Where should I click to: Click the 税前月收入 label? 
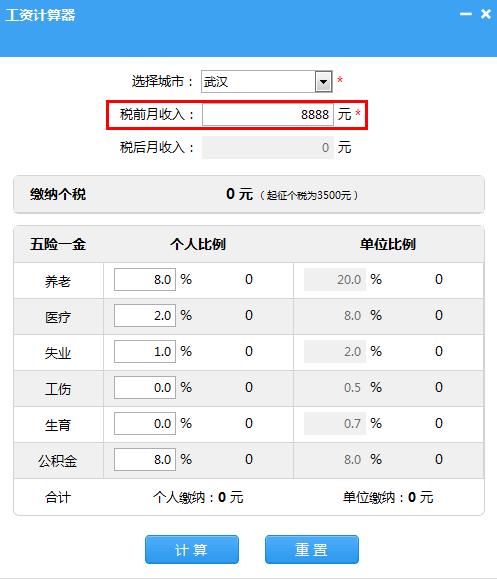coord(157,114)
